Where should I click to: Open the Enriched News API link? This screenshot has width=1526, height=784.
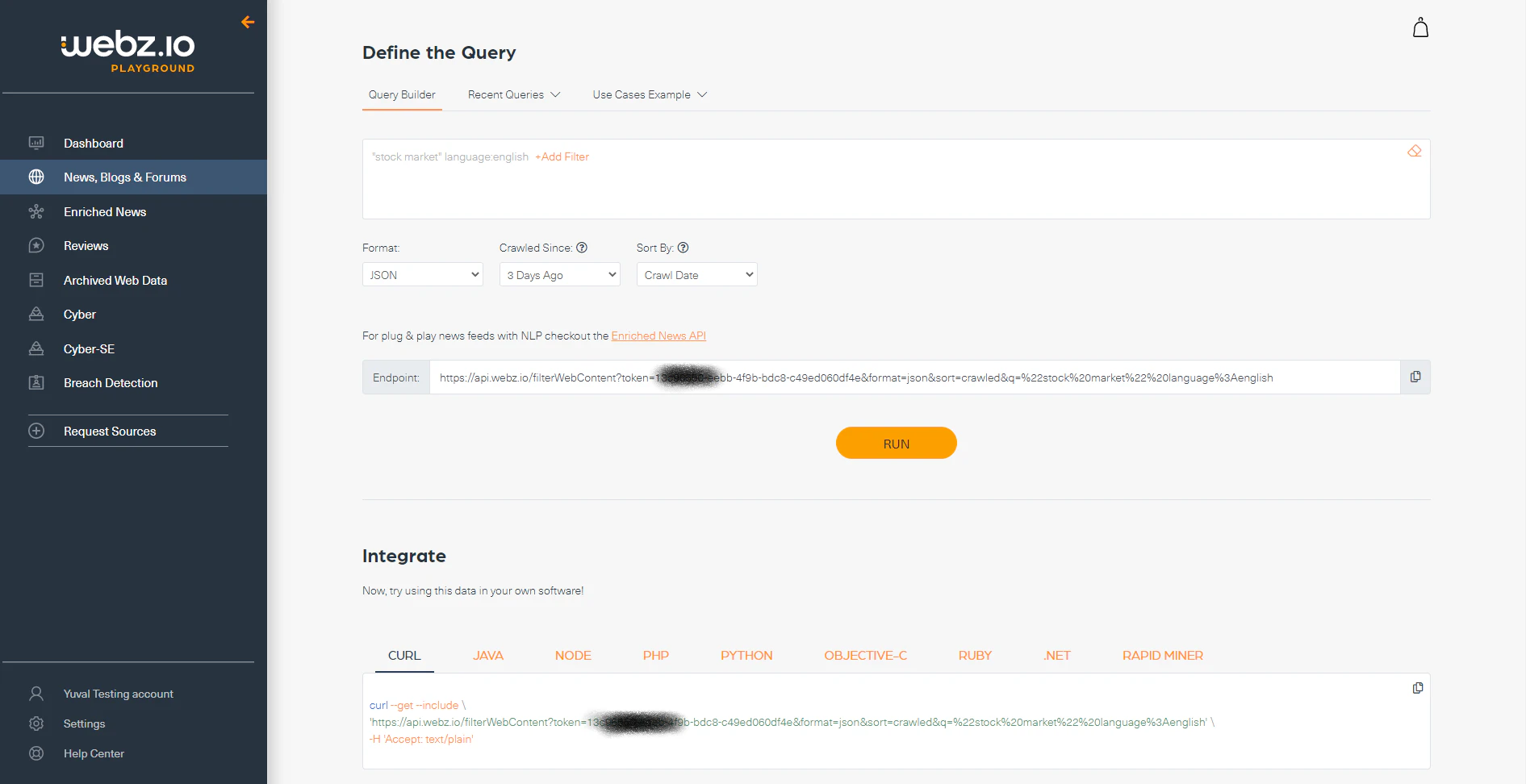(x=658, y=336)
